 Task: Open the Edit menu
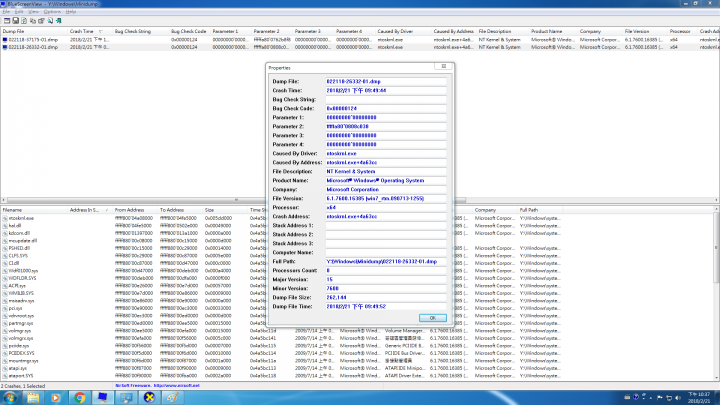coord(19,11)
